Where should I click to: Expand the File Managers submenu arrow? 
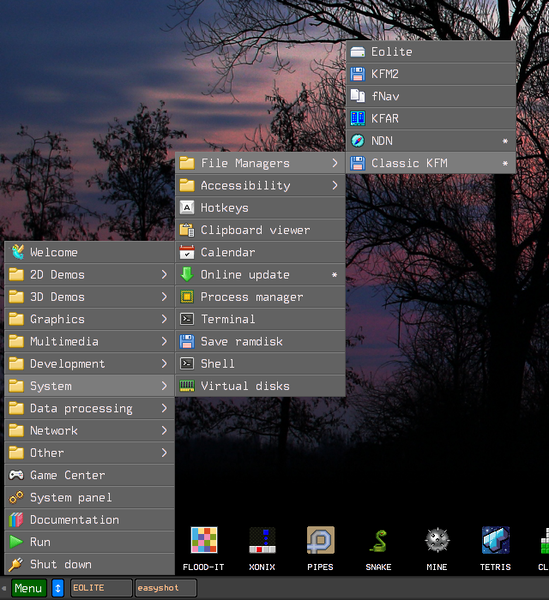[335, 163]
